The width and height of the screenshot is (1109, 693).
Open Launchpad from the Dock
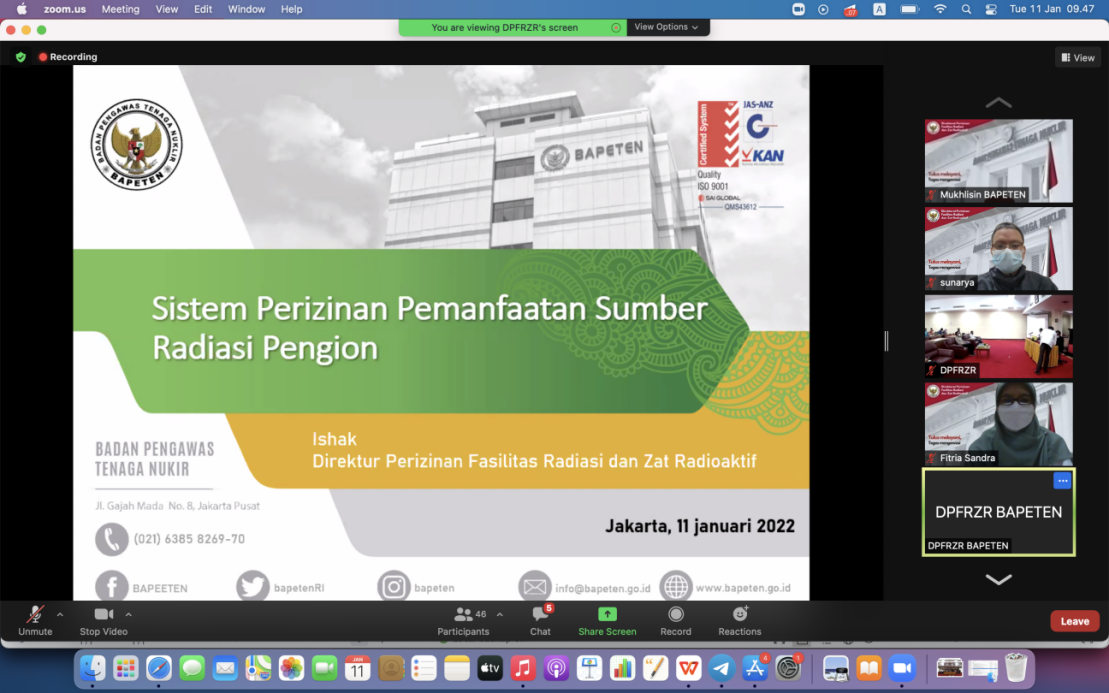tap(126, 668)
